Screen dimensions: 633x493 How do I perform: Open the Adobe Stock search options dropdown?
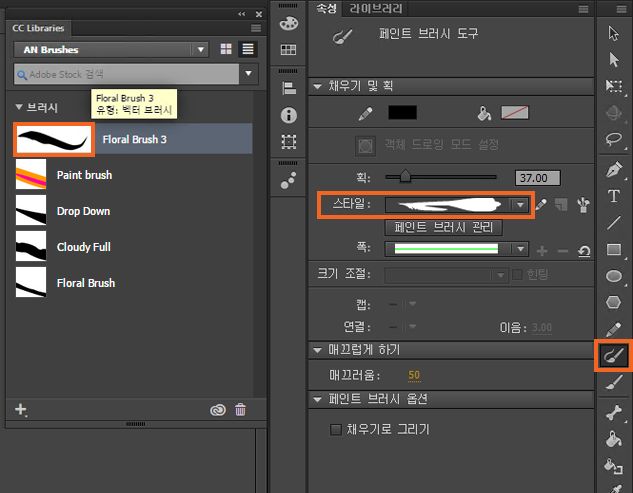click(249, 74)
